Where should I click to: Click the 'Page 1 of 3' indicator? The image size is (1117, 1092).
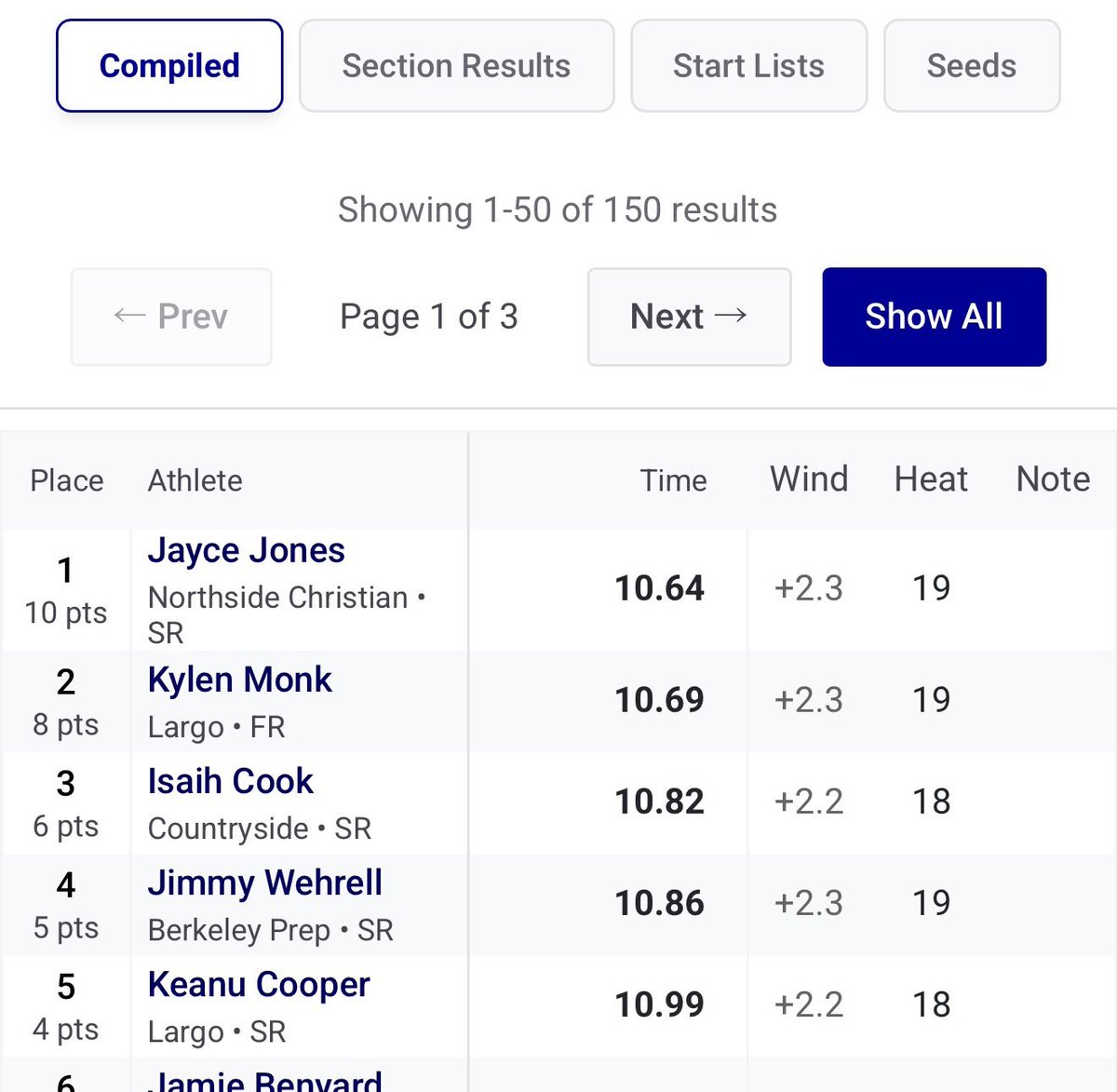coord(429,317)
